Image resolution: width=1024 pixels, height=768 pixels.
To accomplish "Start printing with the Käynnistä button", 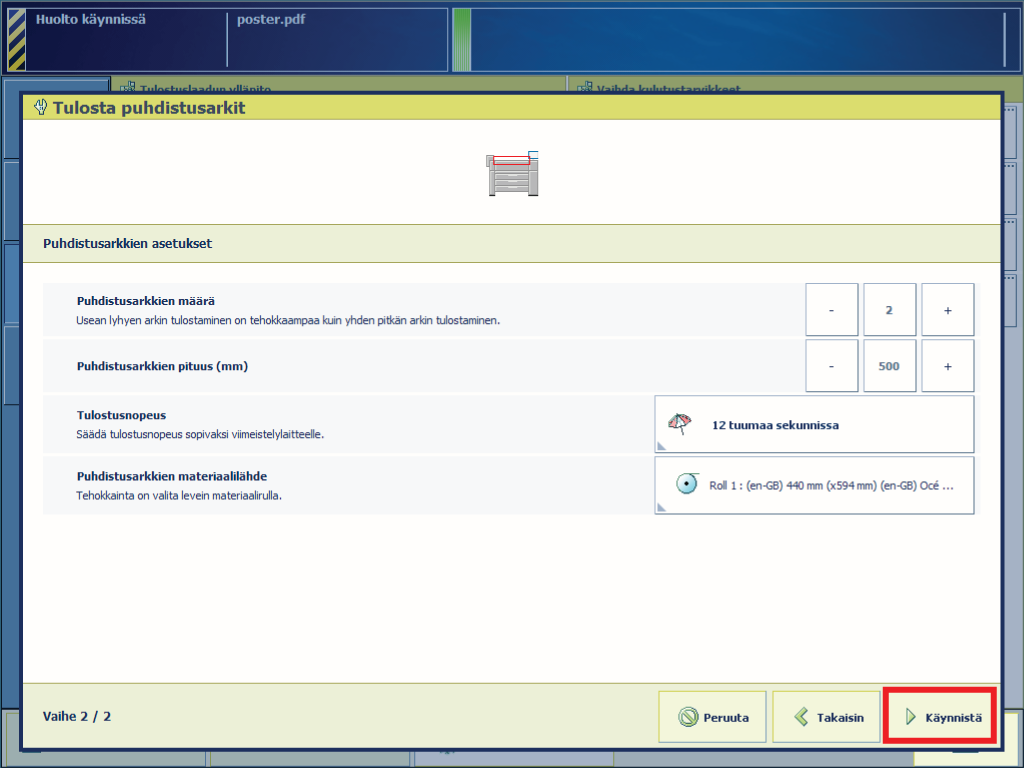I will (x=940, y=716).
